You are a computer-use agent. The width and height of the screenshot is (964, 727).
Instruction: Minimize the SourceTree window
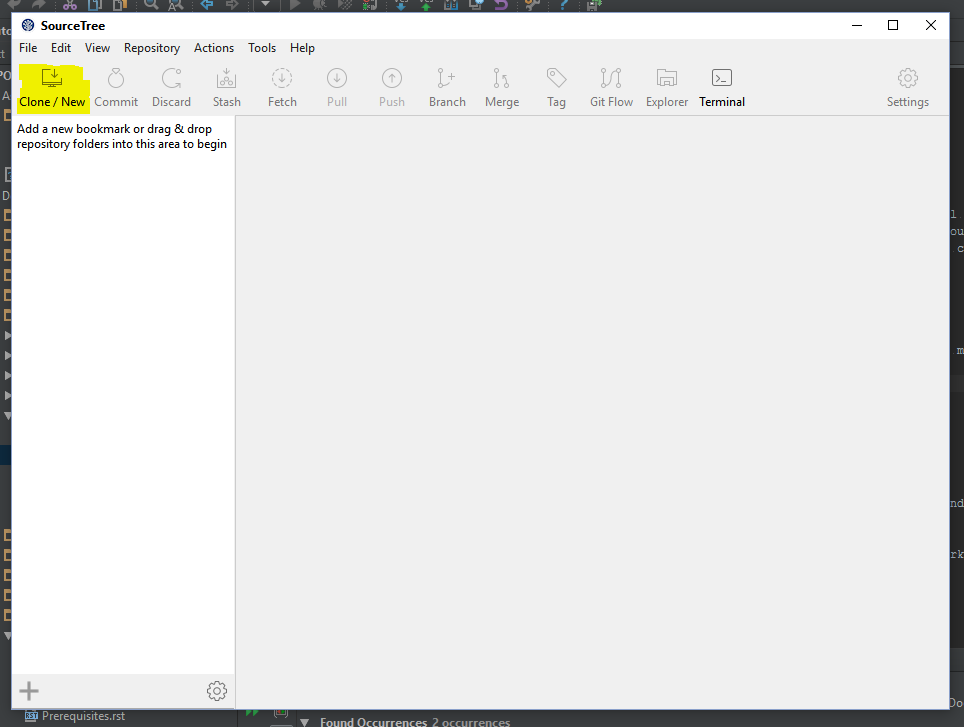pos(857,25)
